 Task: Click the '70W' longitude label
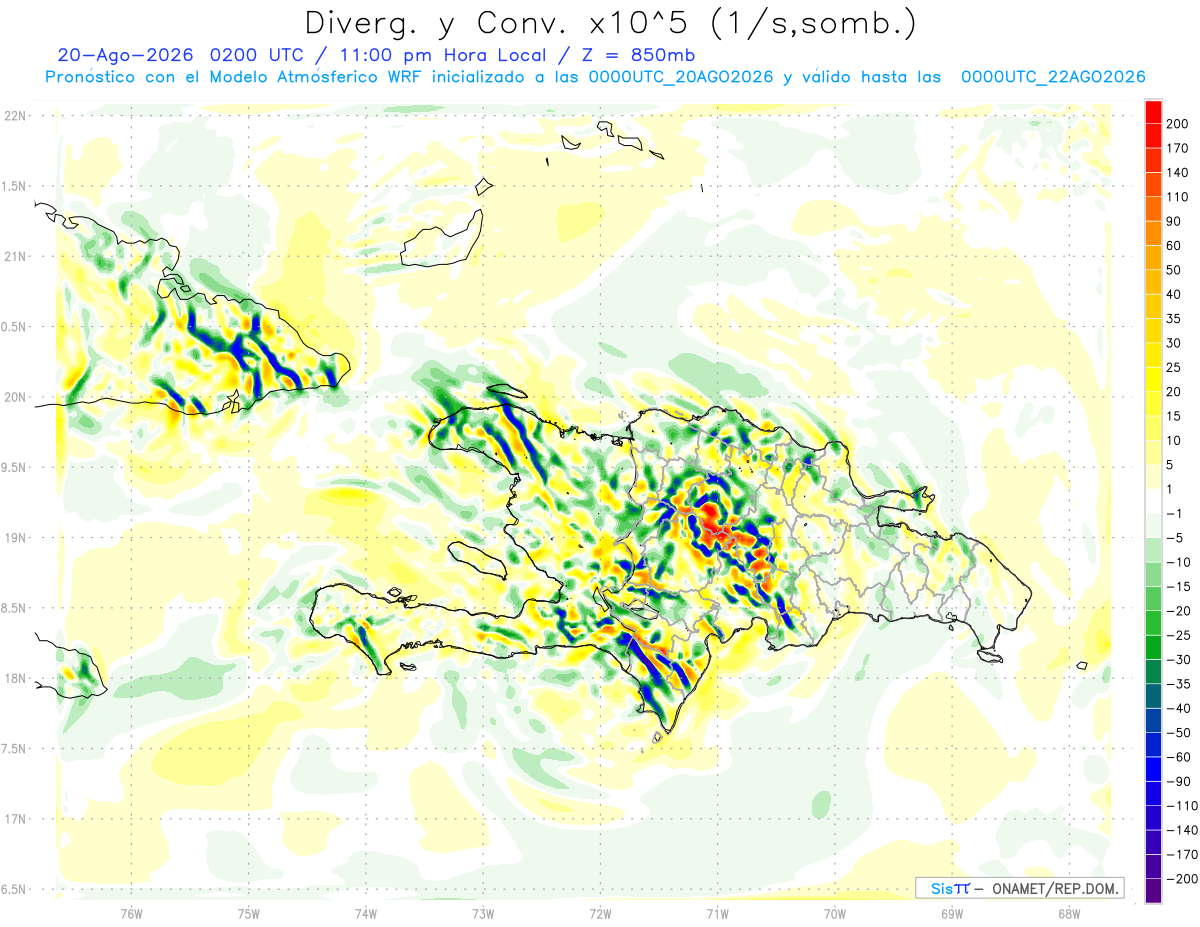834,913
